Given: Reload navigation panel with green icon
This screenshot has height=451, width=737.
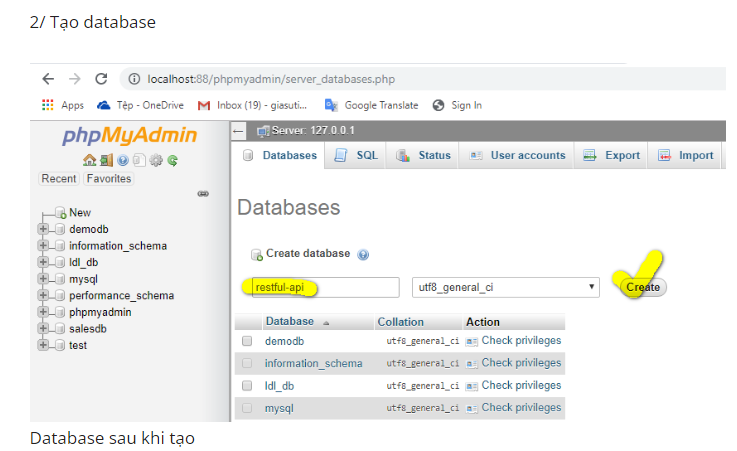Looking at the screenshot, I should tap(172, 161).
